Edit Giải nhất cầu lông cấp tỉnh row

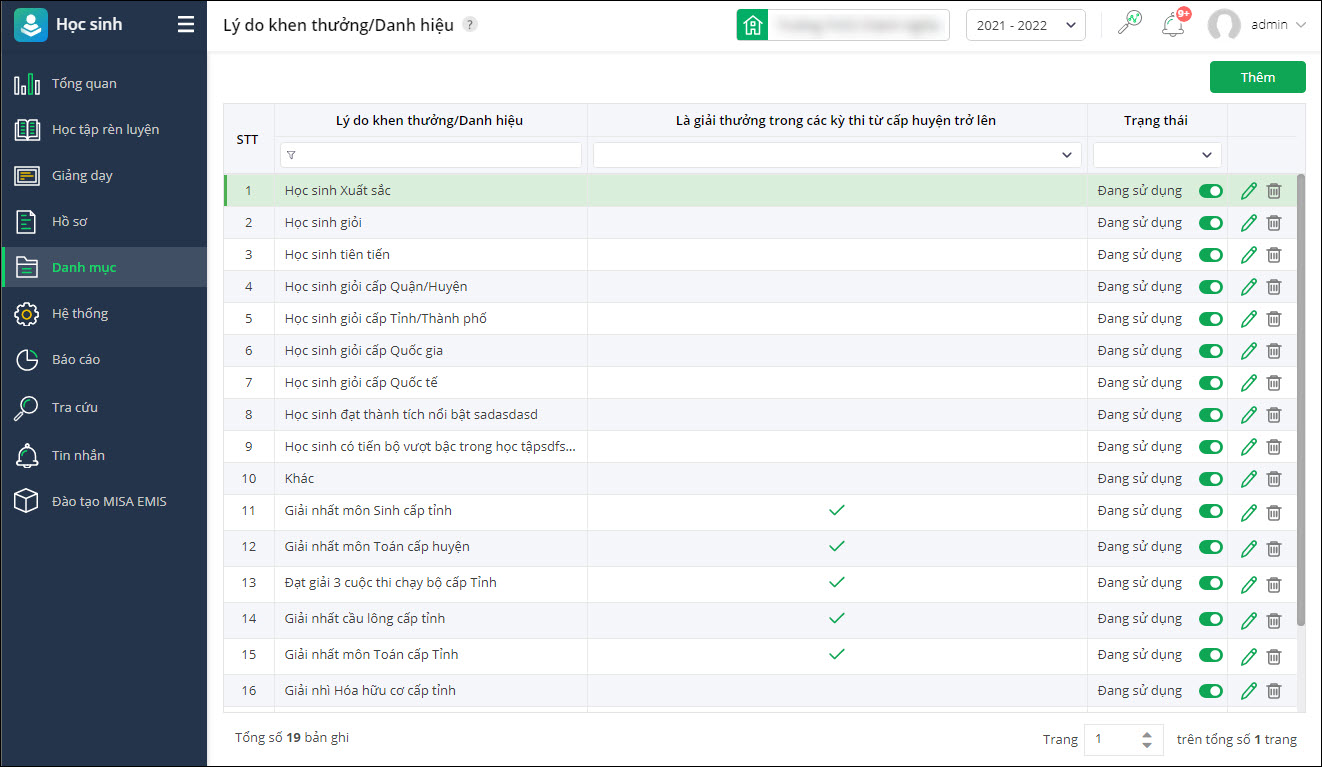click(x=1248, y=621)
